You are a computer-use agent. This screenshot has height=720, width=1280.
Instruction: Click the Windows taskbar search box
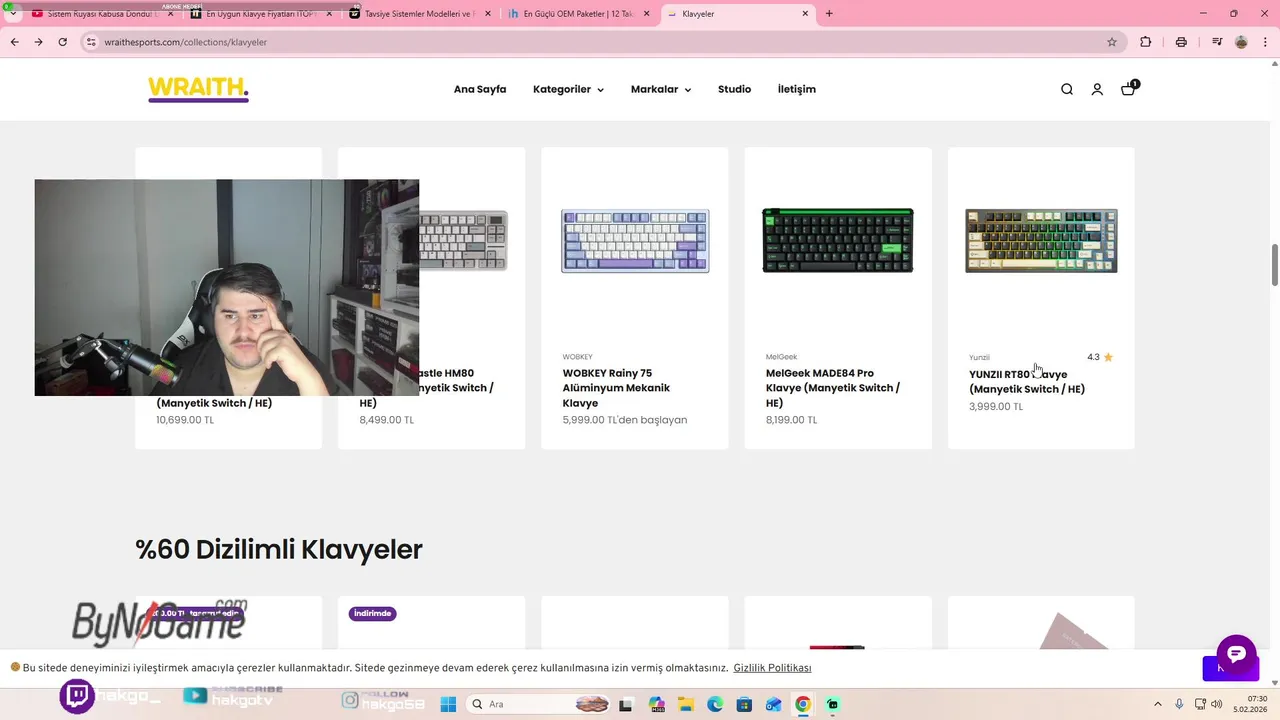tap(540, 704)
